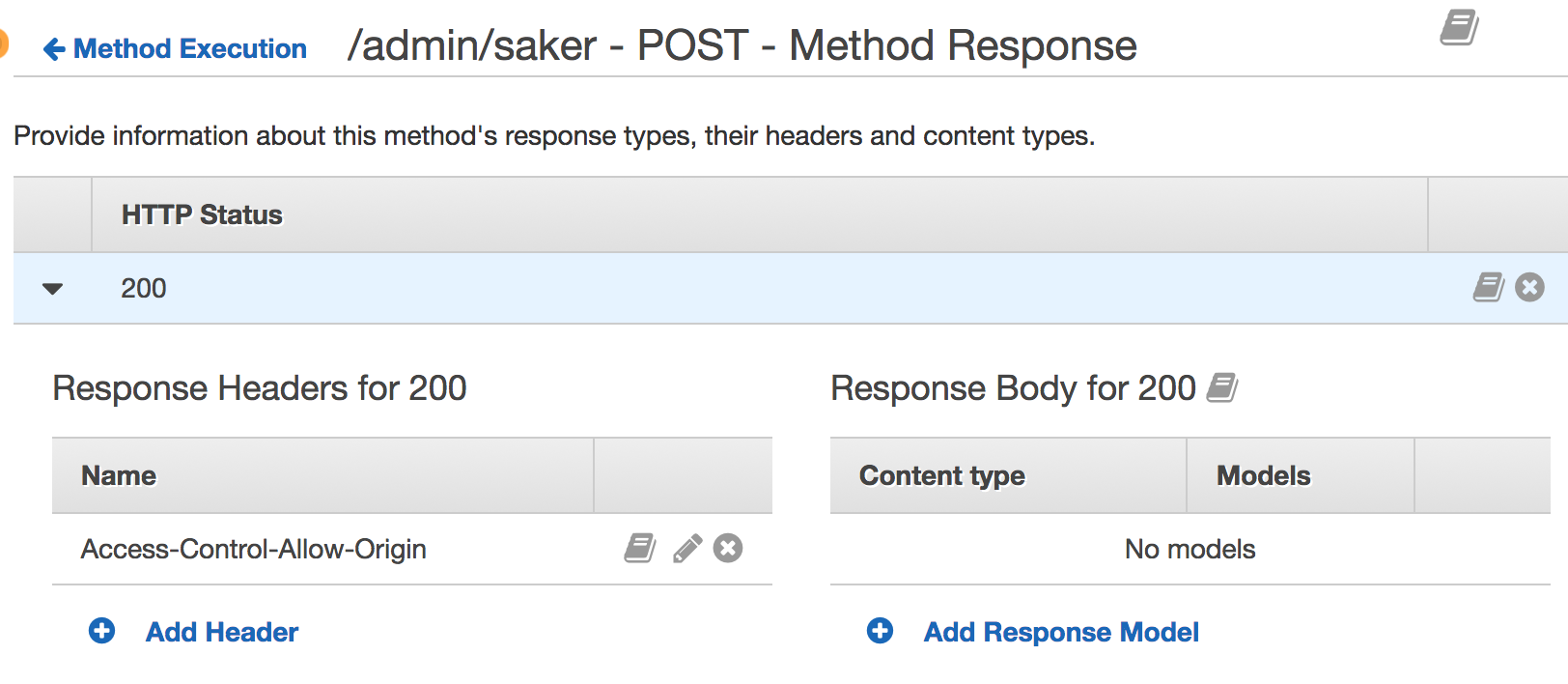Add Header link

point(222,632)
